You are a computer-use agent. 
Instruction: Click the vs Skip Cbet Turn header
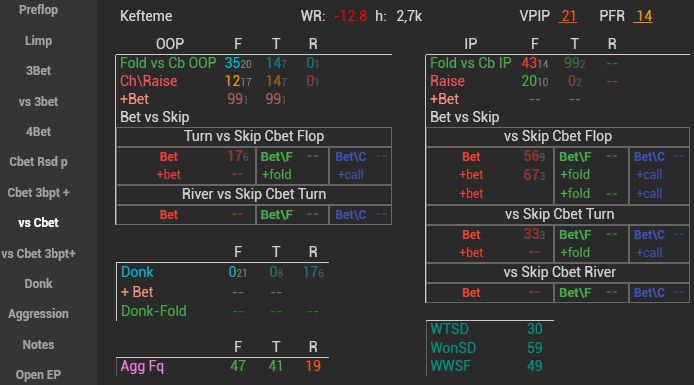559,214
